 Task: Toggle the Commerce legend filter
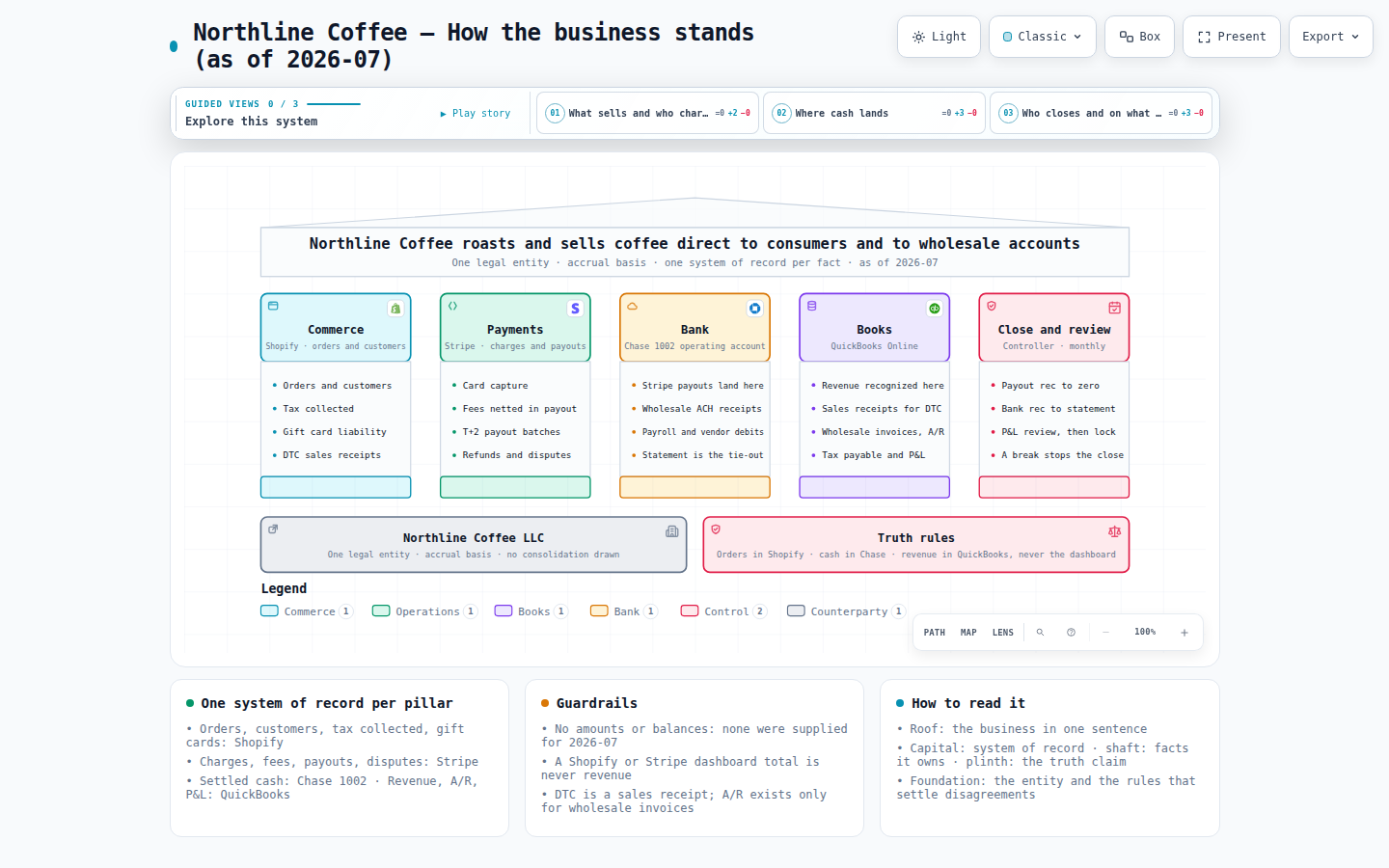pos(307,611)
